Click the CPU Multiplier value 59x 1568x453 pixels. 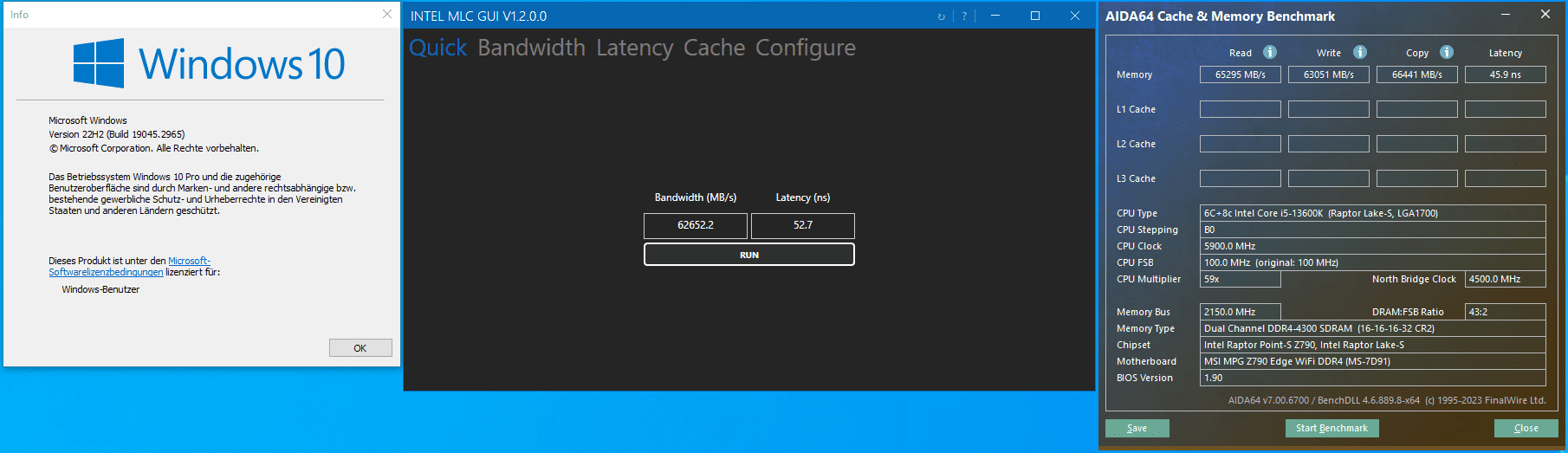click(1241, 279)
